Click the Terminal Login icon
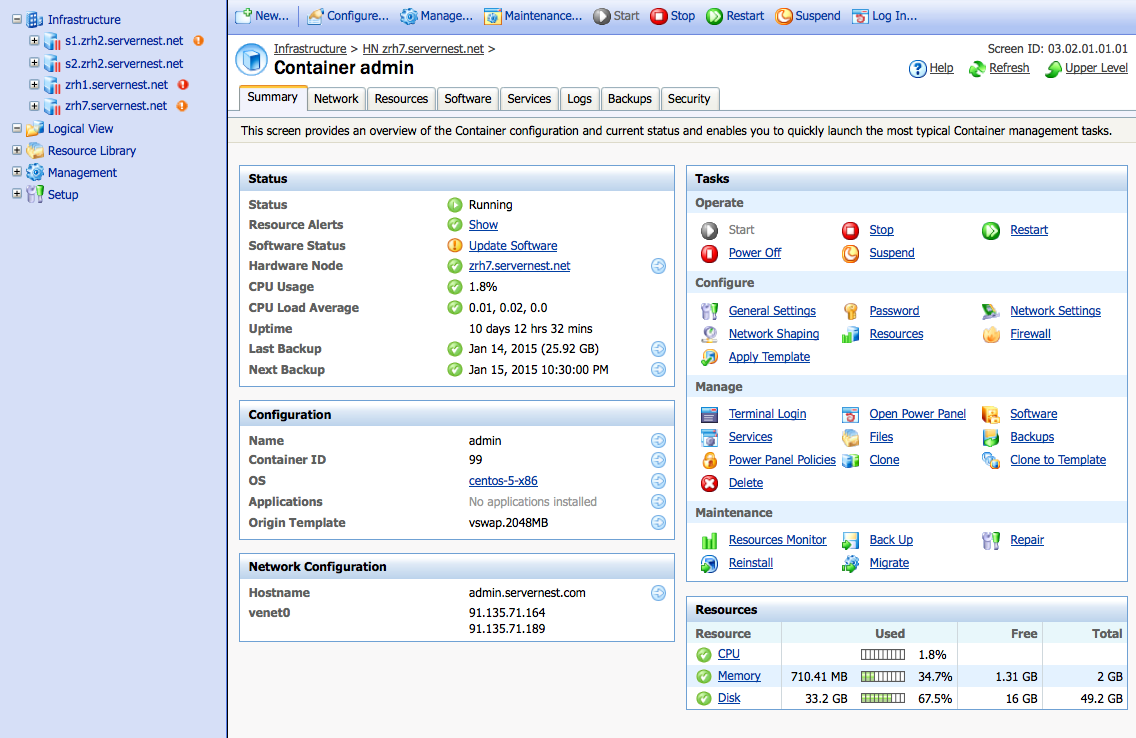The image size is (1136, 738). (709, 414)
